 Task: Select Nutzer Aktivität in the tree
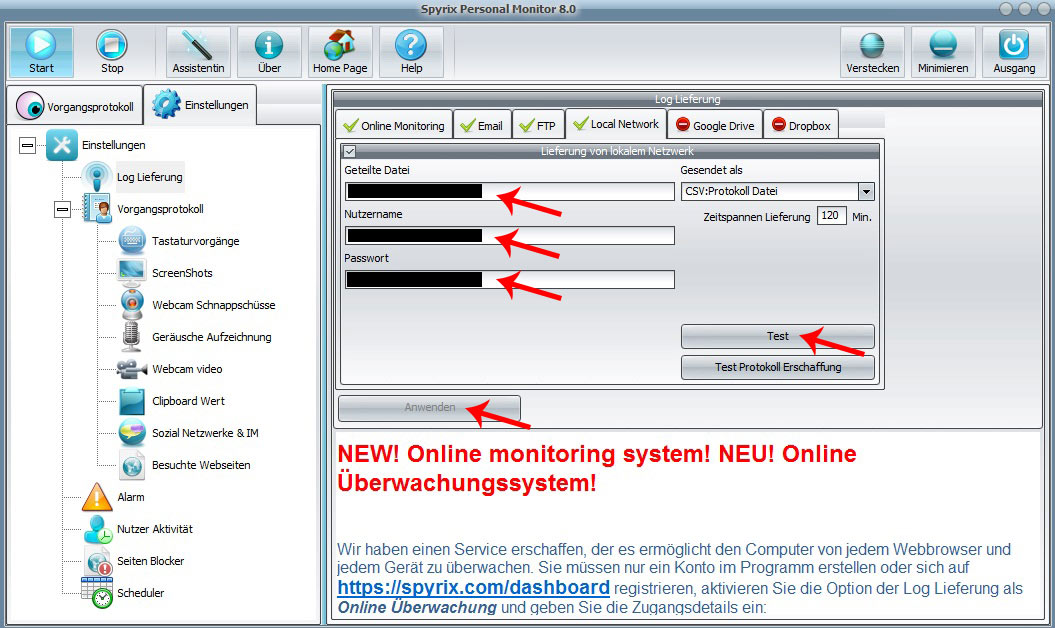(x=155, y=529)
